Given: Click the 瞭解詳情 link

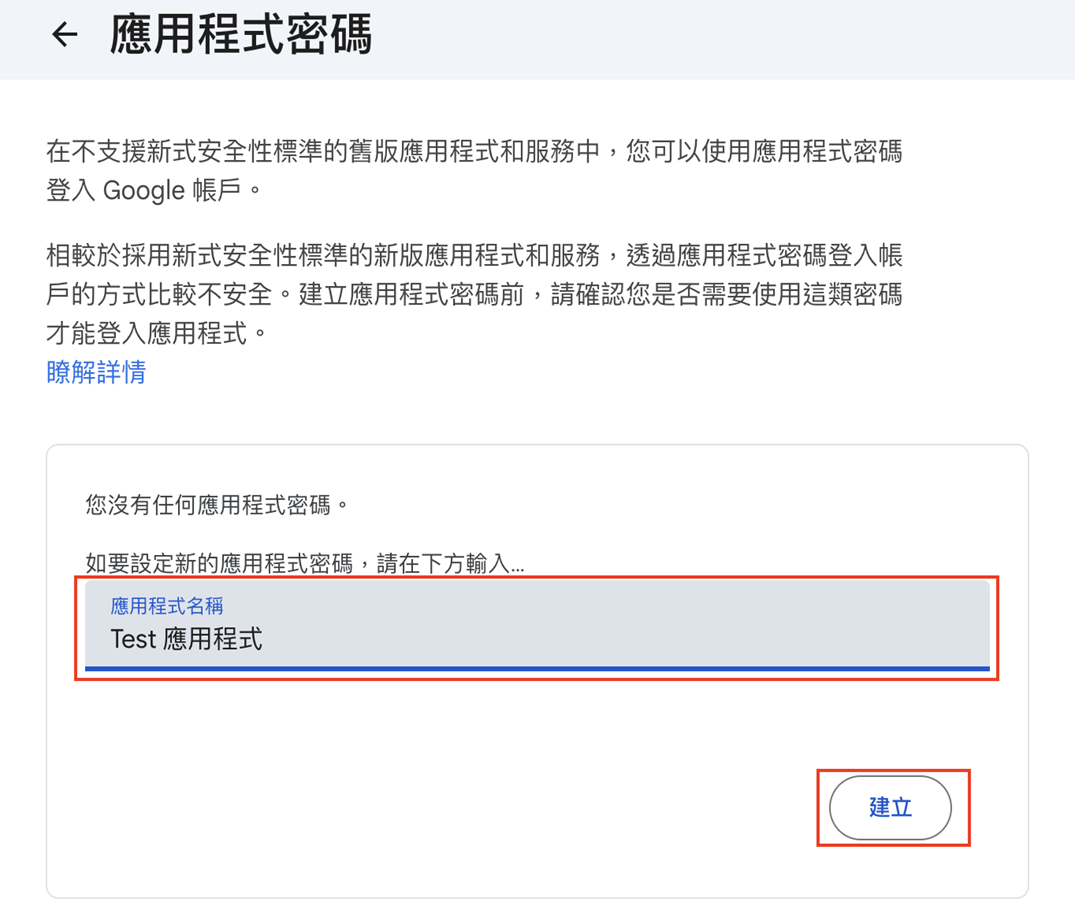Looking at the screenshot, I should (x=96, y=373).
